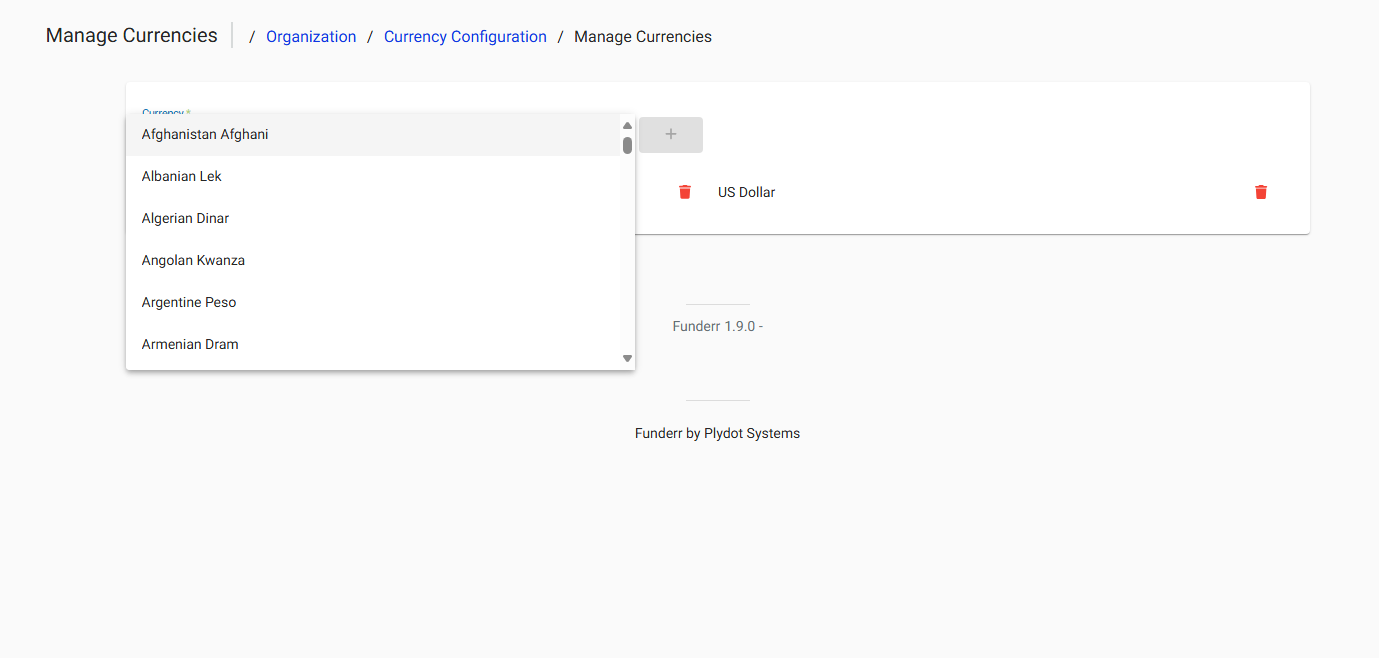The height and width of the screenshot is (658, 1379).
Task: Select Armenian Dram from the dropdown
Action: click(189, 344)
